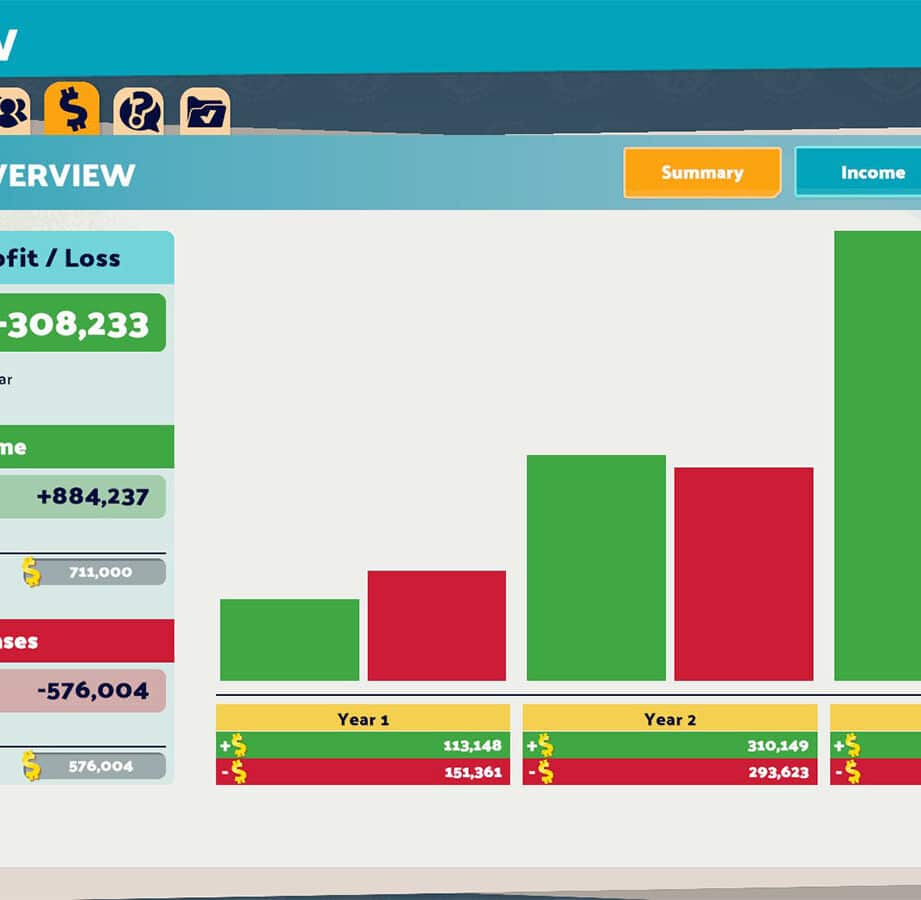Image resolution: width=921 pixels, height=900 pixels.
Task: Open the Staff tab with people icon
Action: click(x=13, y=110)
